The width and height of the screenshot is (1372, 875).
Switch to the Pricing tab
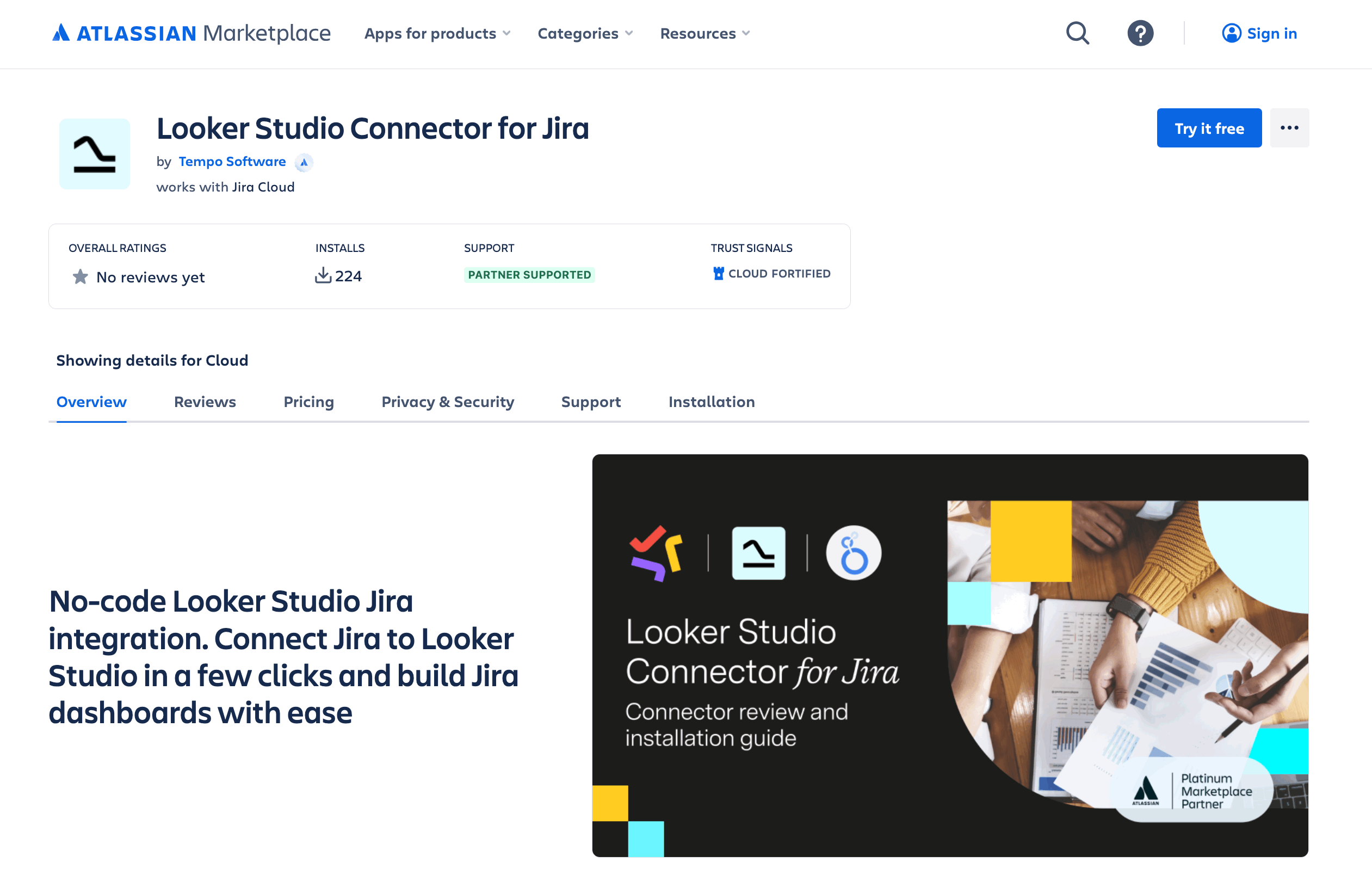click(308, 402)
